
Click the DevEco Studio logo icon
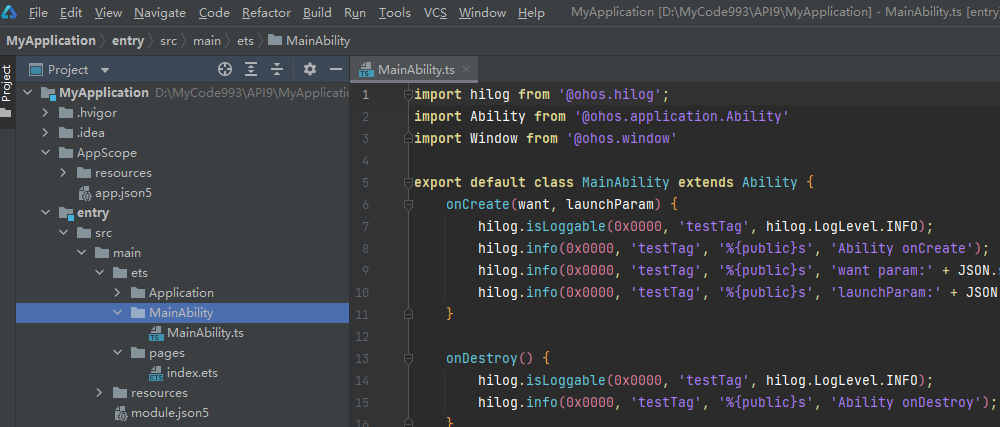tap(11, 12)
